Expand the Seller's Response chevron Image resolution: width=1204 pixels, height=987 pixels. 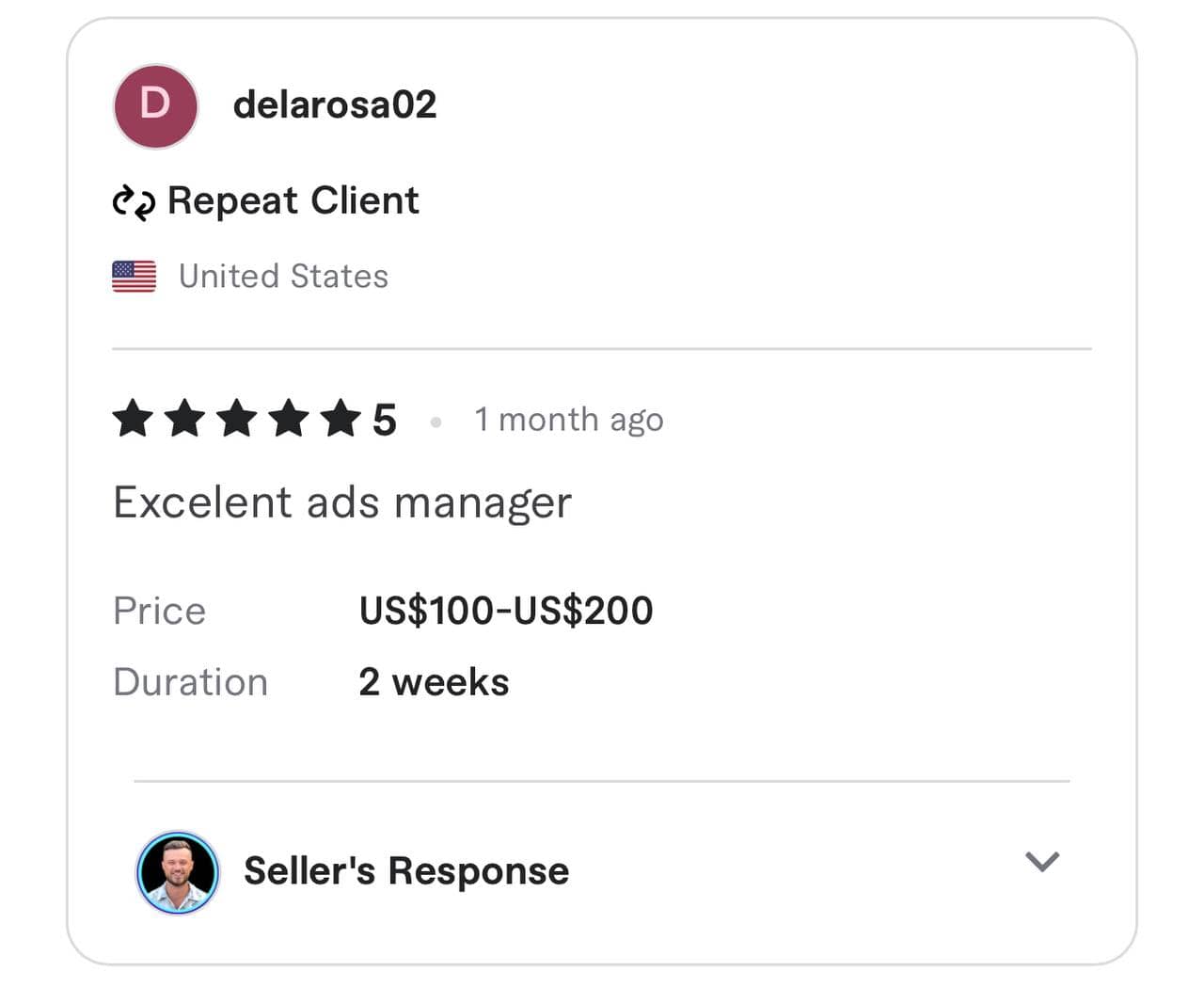pyautogui.click(x=1041, y=861)
